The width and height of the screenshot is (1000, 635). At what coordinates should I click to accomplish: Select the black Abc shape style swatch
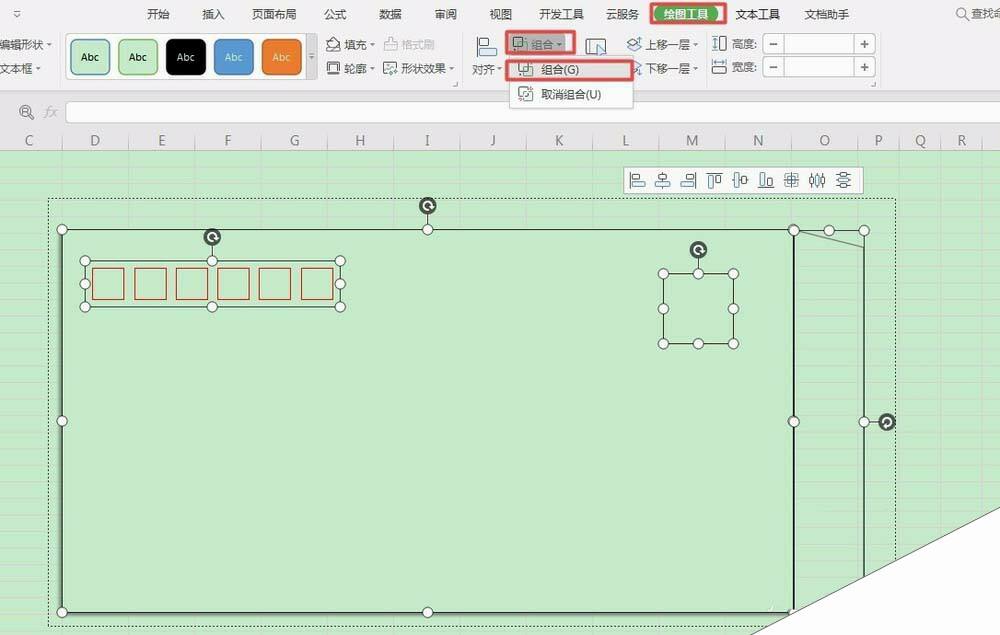(x=185, y=57)
